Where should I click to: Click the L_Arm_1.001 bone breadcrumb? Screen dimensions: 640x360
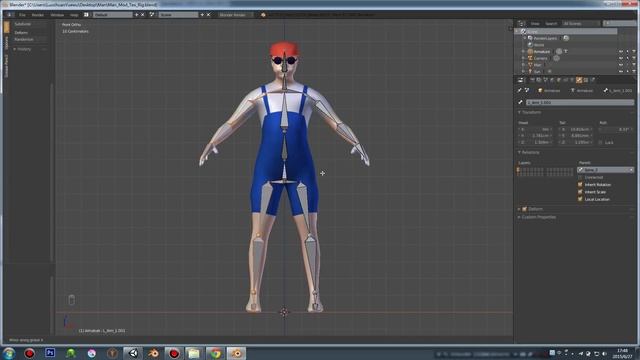[618, 90]
